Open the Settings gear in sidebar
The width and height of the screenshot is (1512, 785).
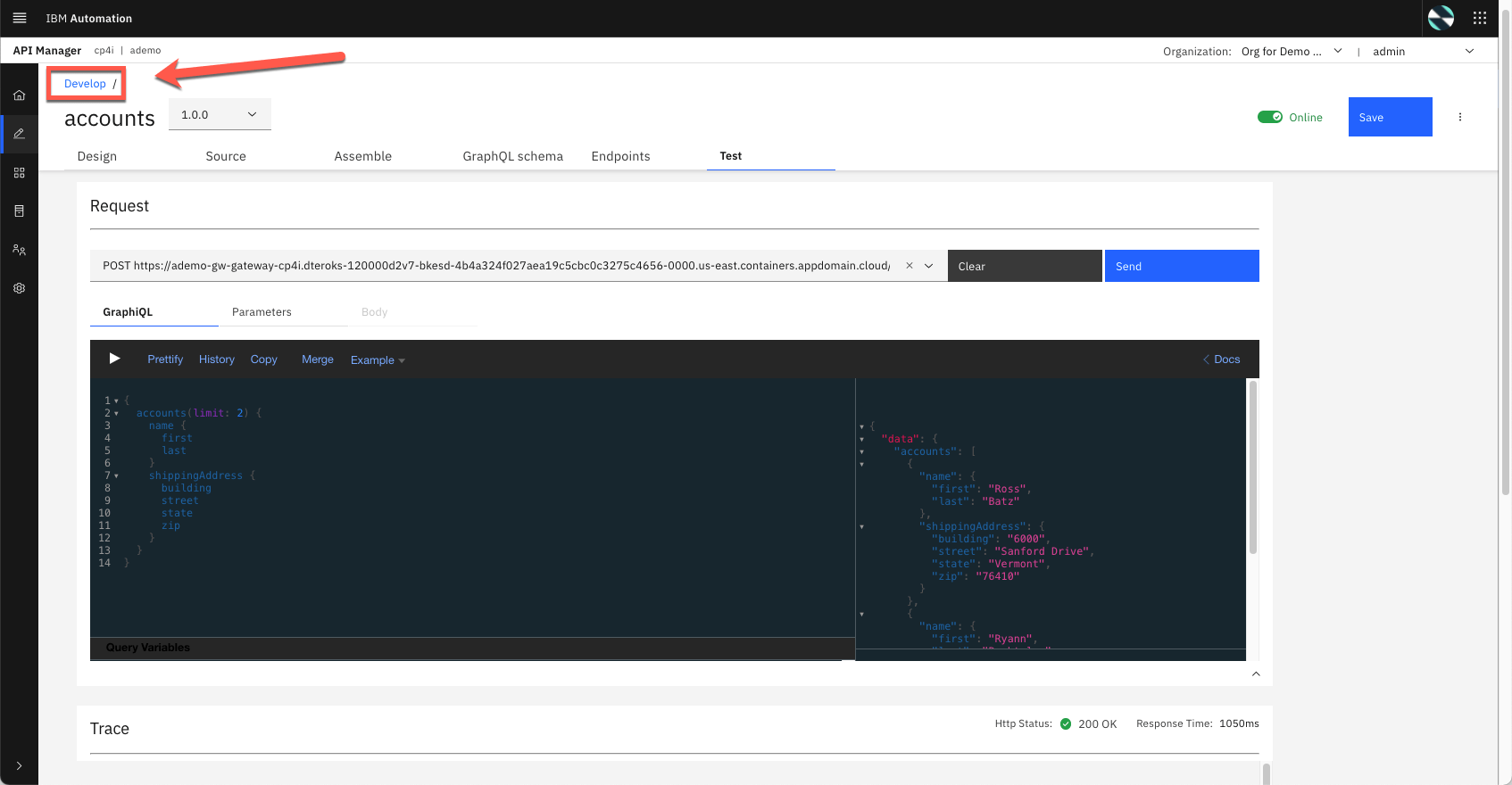19,288
